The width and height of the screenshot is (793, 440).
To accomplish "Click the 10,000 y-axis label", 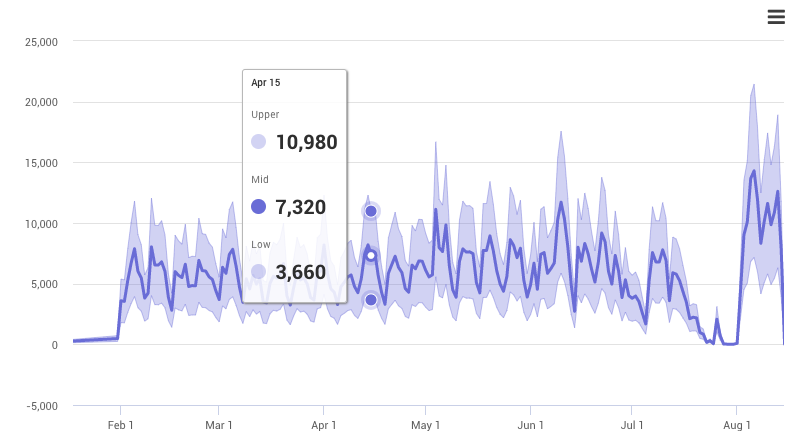I will coord(41,224).
